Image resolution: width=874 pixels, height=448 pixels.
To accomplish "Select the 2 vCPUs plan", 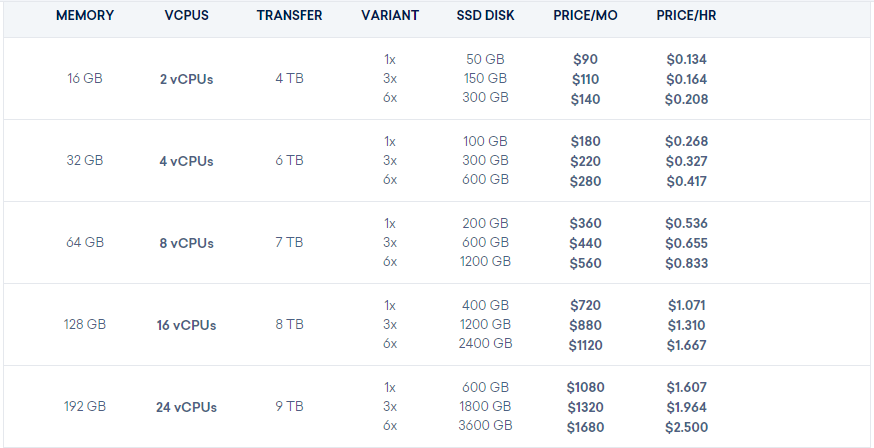I will (x=187, y=80).
